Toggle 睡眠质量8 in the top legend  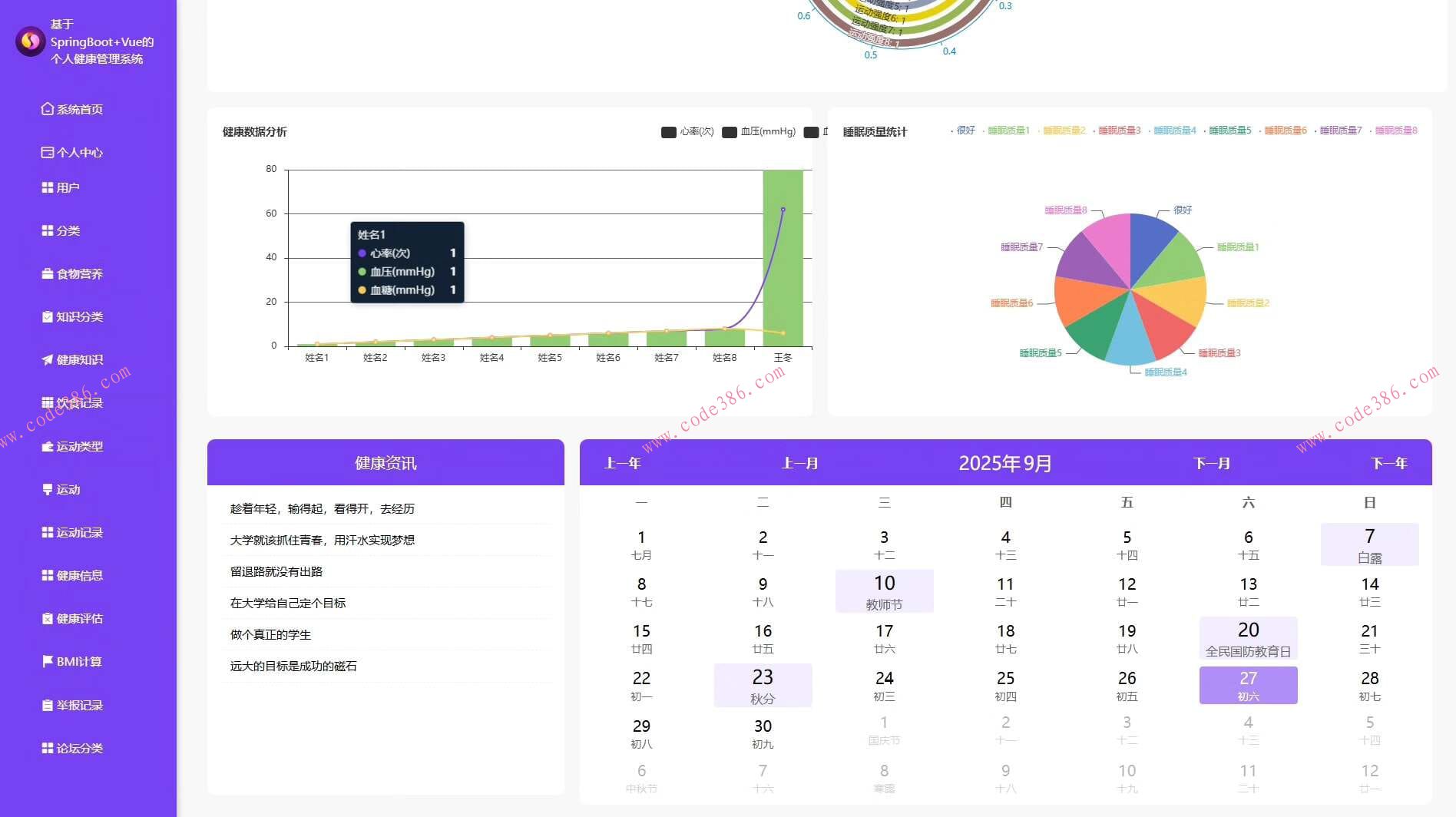[1393, 131]
